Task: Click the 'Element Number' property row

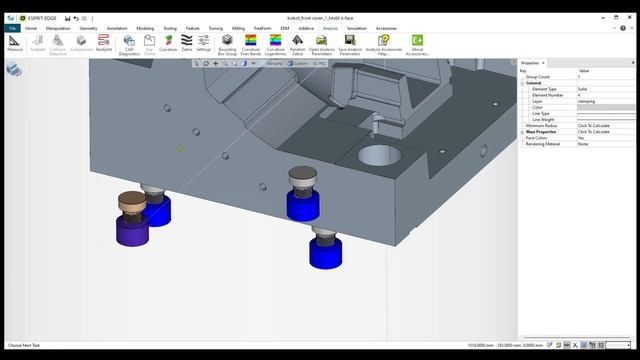Action: (577, 95)
